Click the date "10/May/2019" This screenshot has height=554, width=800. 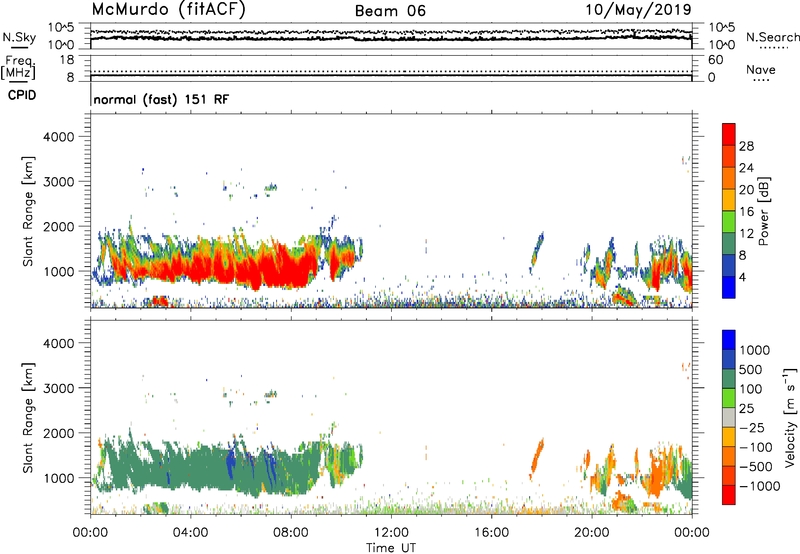coord(638,10)
